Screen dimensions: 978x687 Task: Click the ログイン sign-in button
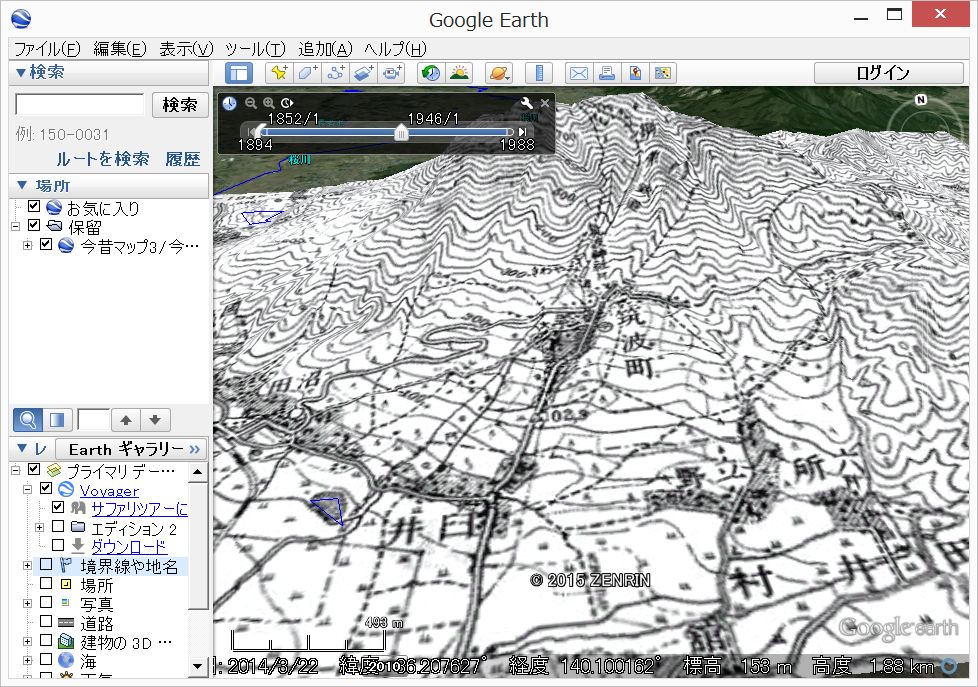[889, 74]
